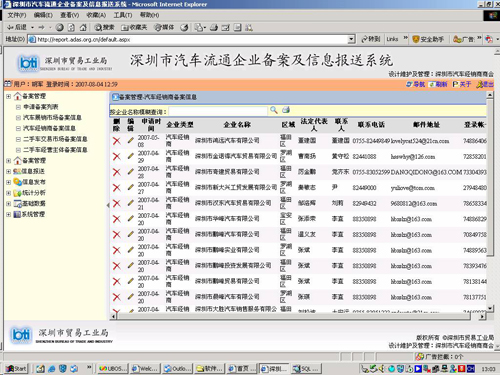The image size is (500, 375).
Task: Click the IE Forward arrow button
Action: pyautogui.click(x=41, y=27)
